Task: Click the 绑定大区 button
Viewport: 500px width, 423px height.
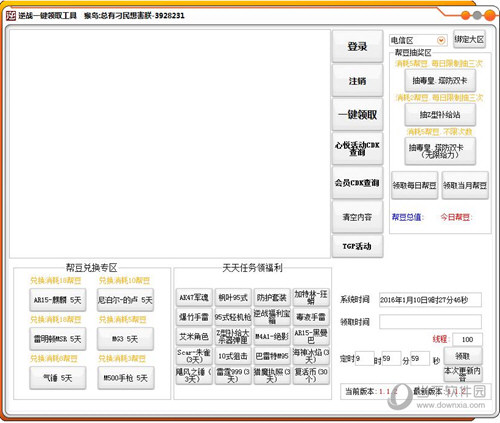Action: (469, 39)
